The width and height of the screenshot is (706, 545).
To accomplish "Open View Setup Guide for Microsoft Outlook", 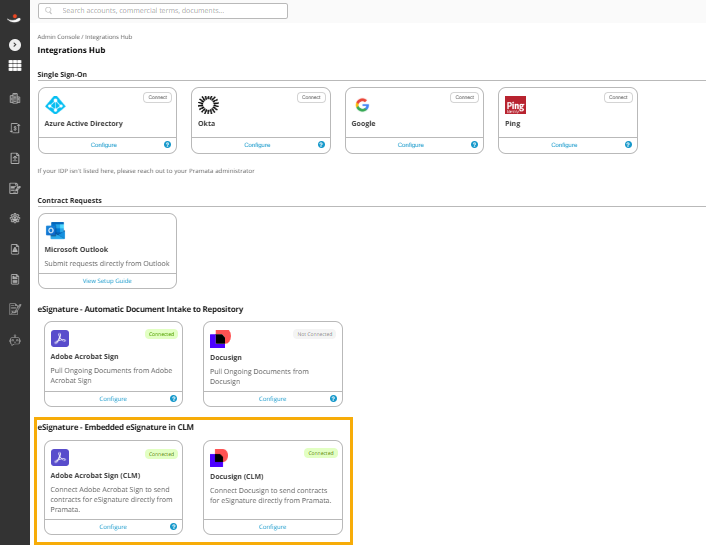I will tap(107, 281).
